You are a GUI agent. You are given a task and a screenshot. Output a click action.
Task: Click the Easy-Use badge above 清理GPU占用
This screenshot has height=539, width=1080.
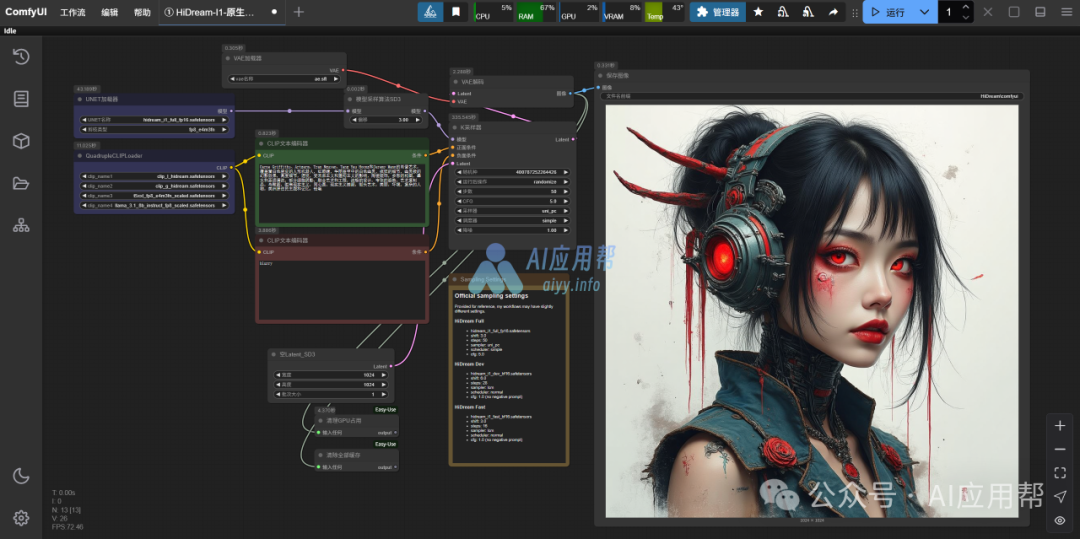tap(385, 410)
